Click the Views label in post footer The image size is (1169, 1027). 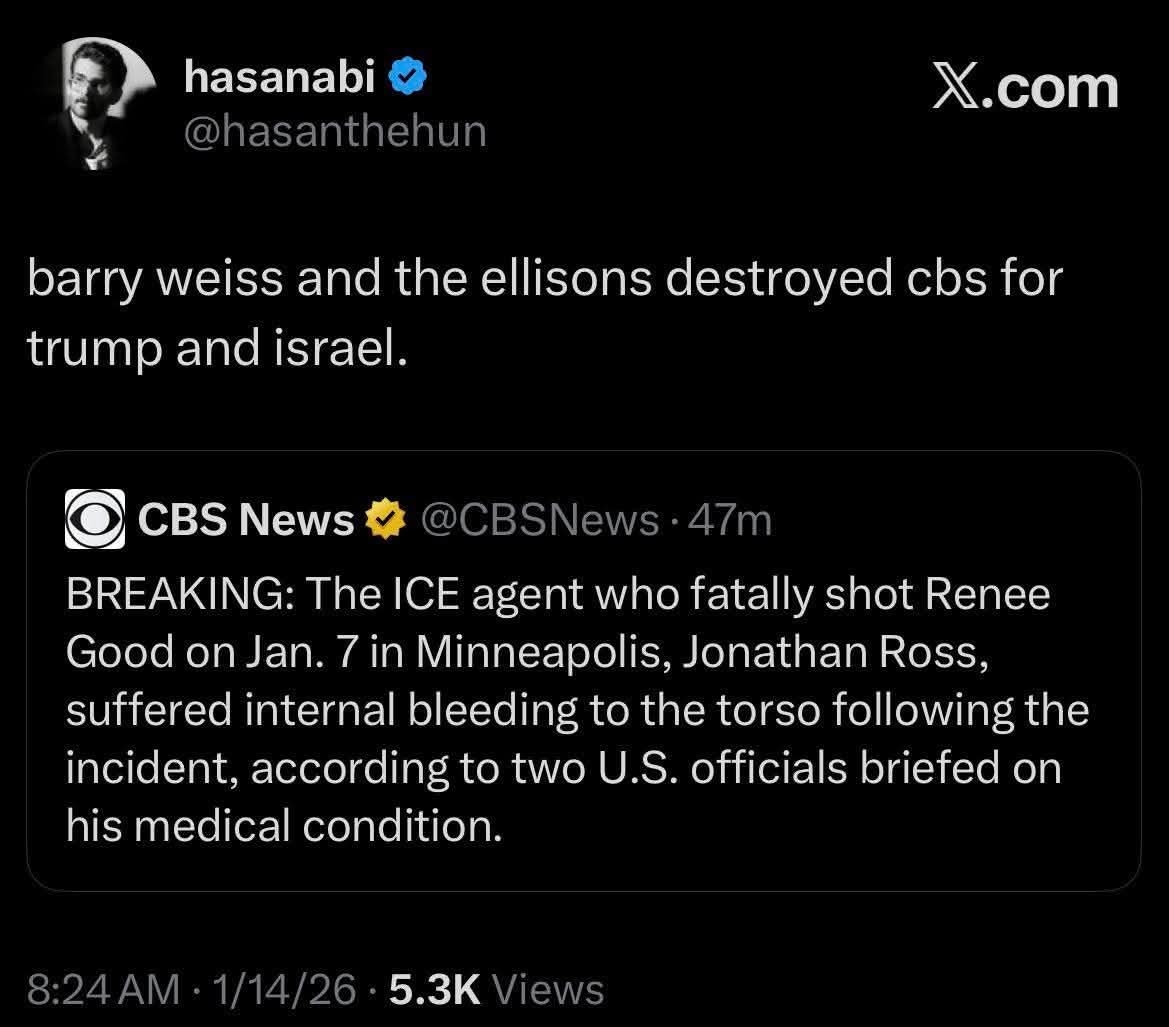pyautogui.click(x=549, y=989)
